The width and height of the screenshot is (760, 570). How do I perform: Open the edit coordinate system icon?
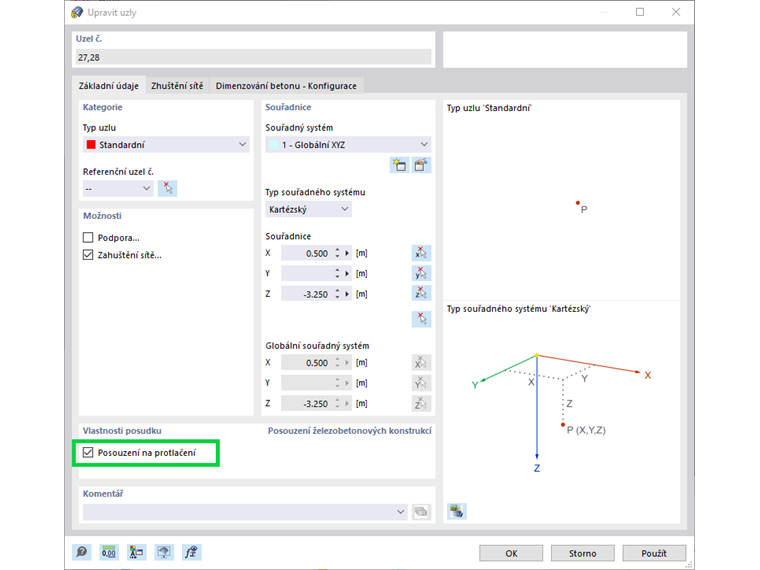coord(421,165)
